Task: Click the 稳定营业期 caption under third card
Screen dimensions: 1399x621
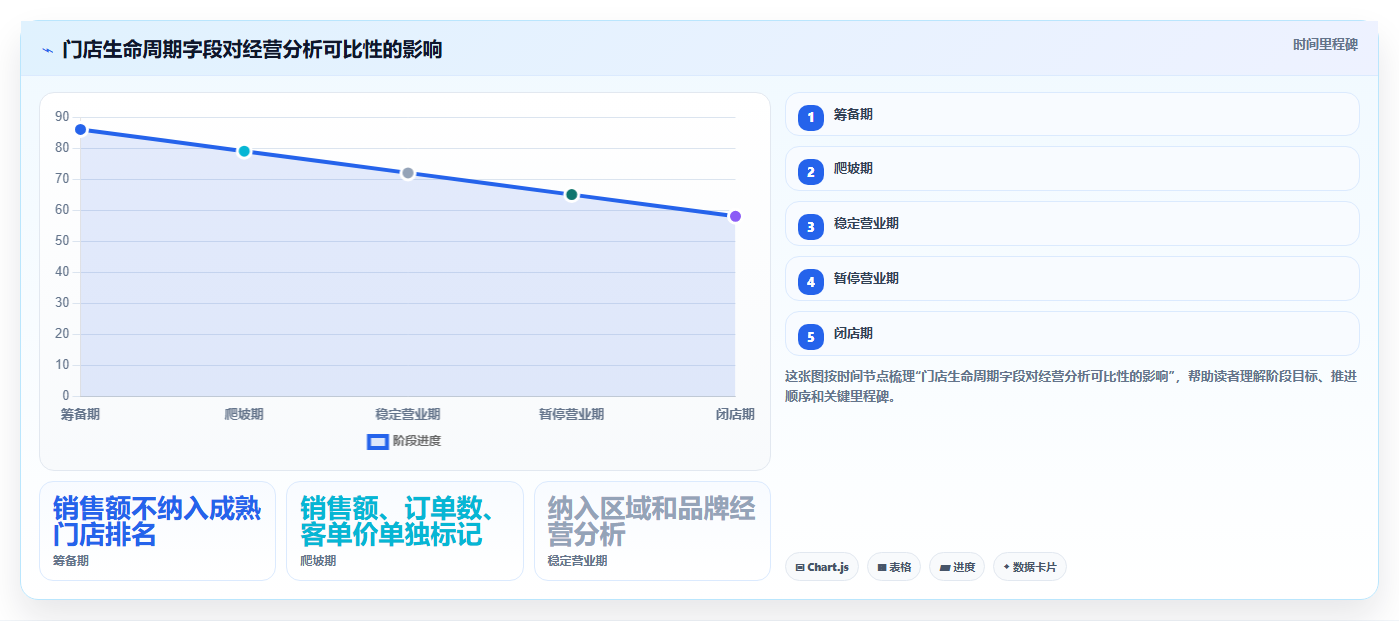Action: [577, 561]
